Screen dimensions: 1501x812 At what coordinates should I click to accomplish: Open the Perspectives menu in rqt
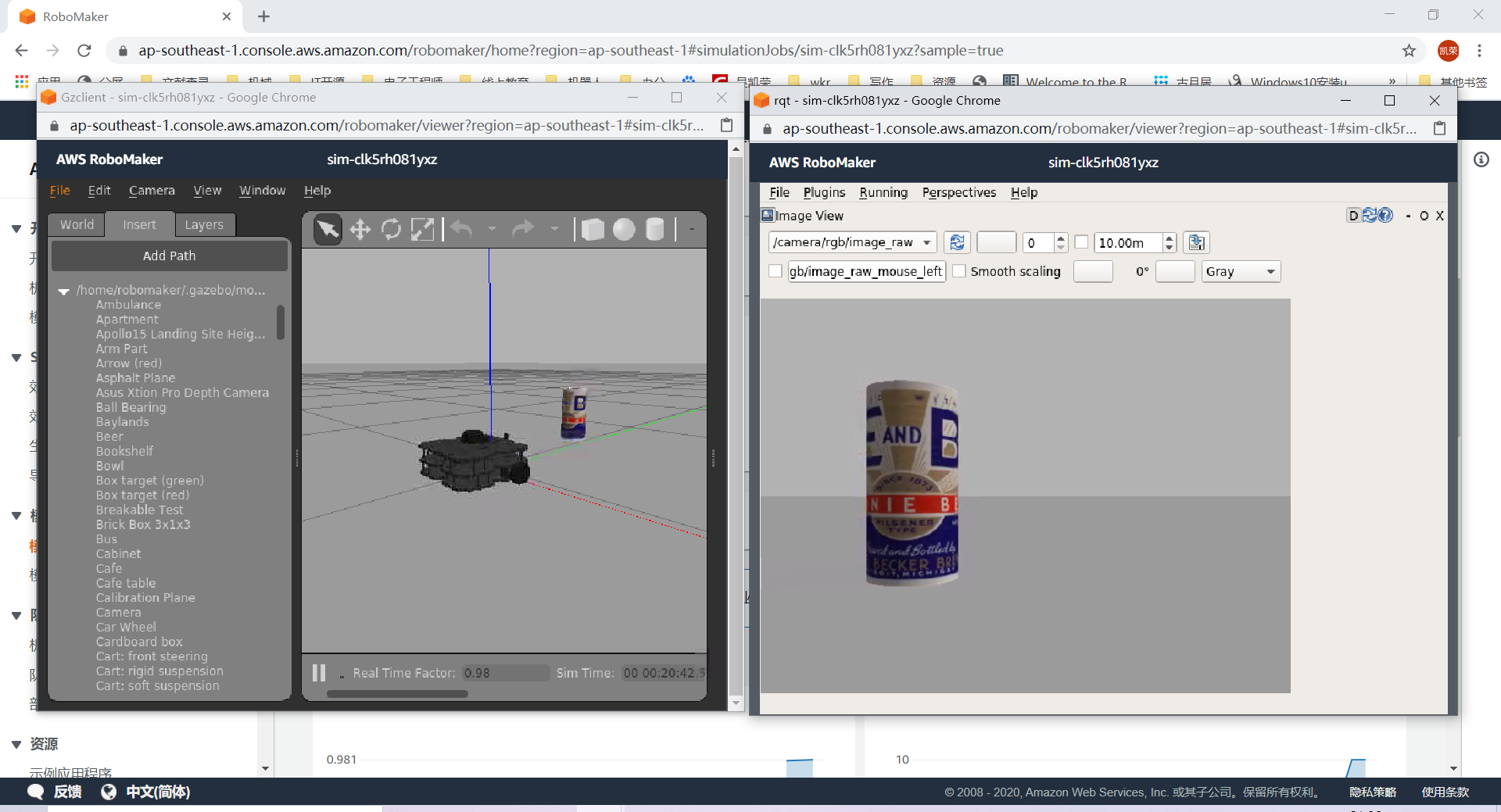[958, 192]
